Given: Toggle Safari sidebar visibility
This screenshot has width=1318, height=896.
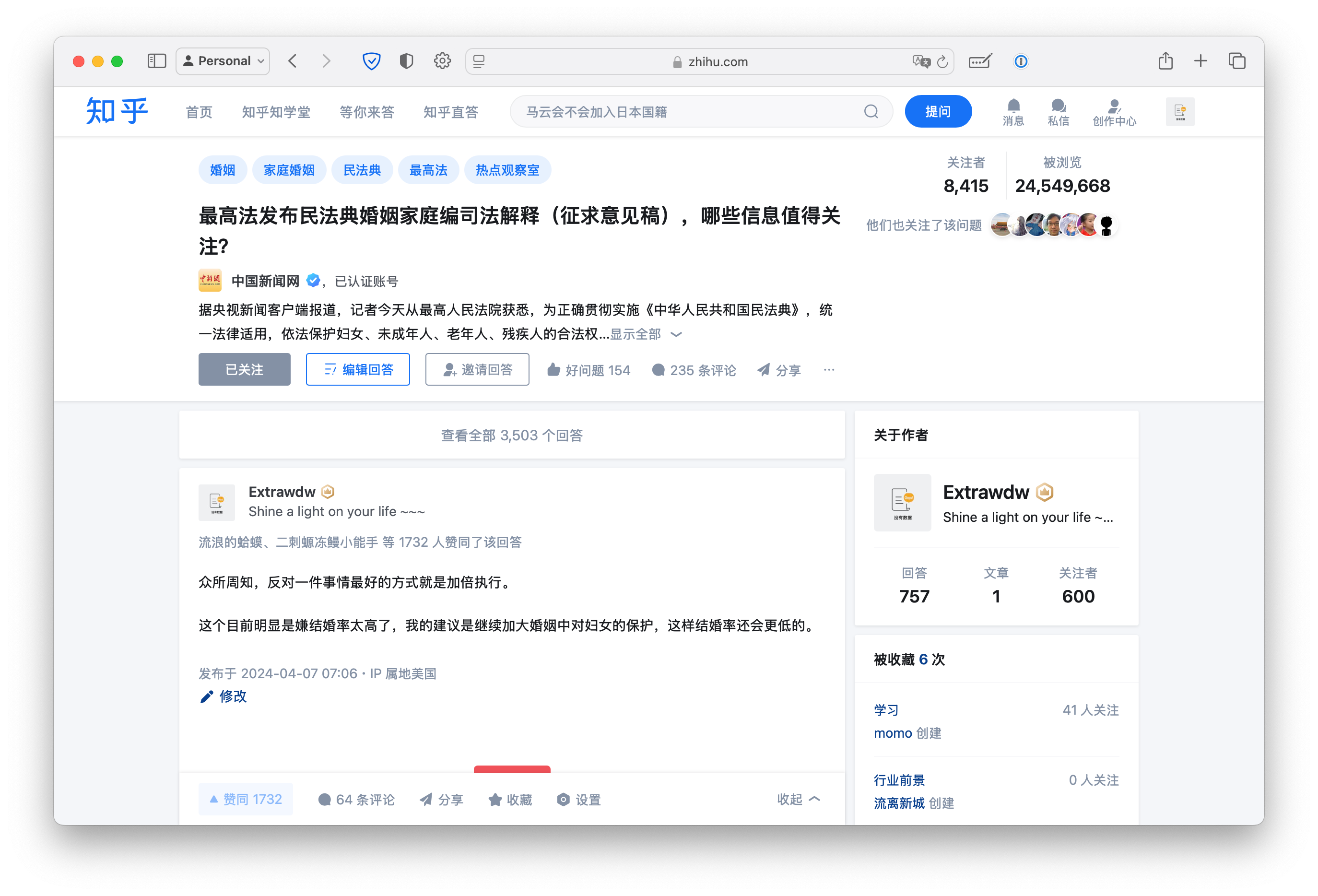Looking at the screenshot, I should (x=156, y=61).
